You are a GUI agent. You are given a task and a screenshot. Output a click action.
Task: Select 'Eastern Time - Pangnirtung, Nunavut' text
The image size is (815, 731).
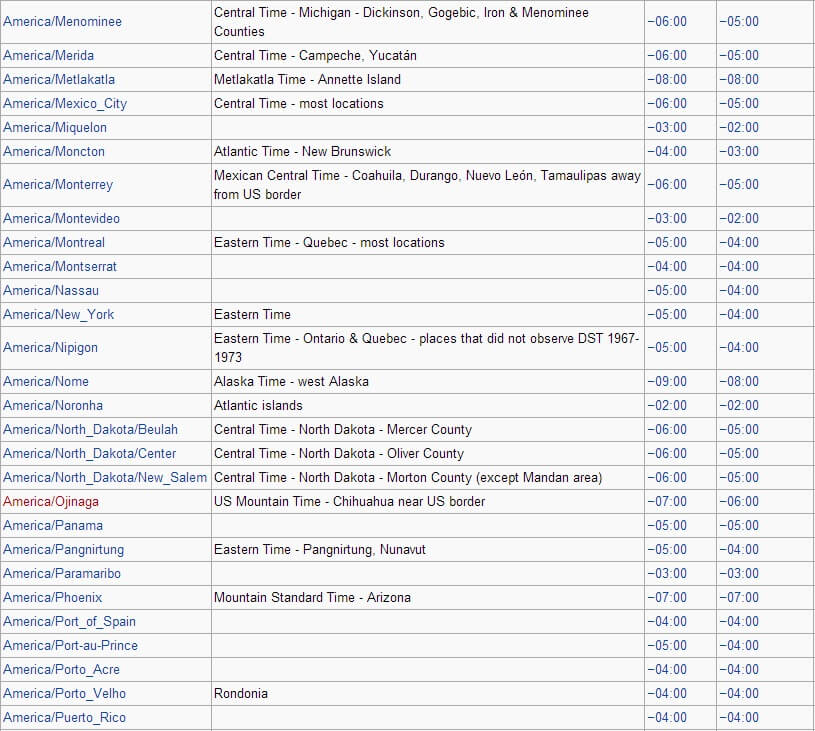(x=320, y=550)
